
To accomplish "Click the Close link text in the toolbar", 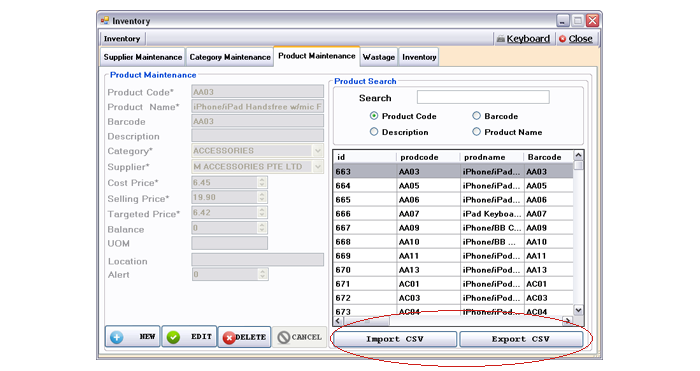I will click(580, 39).
